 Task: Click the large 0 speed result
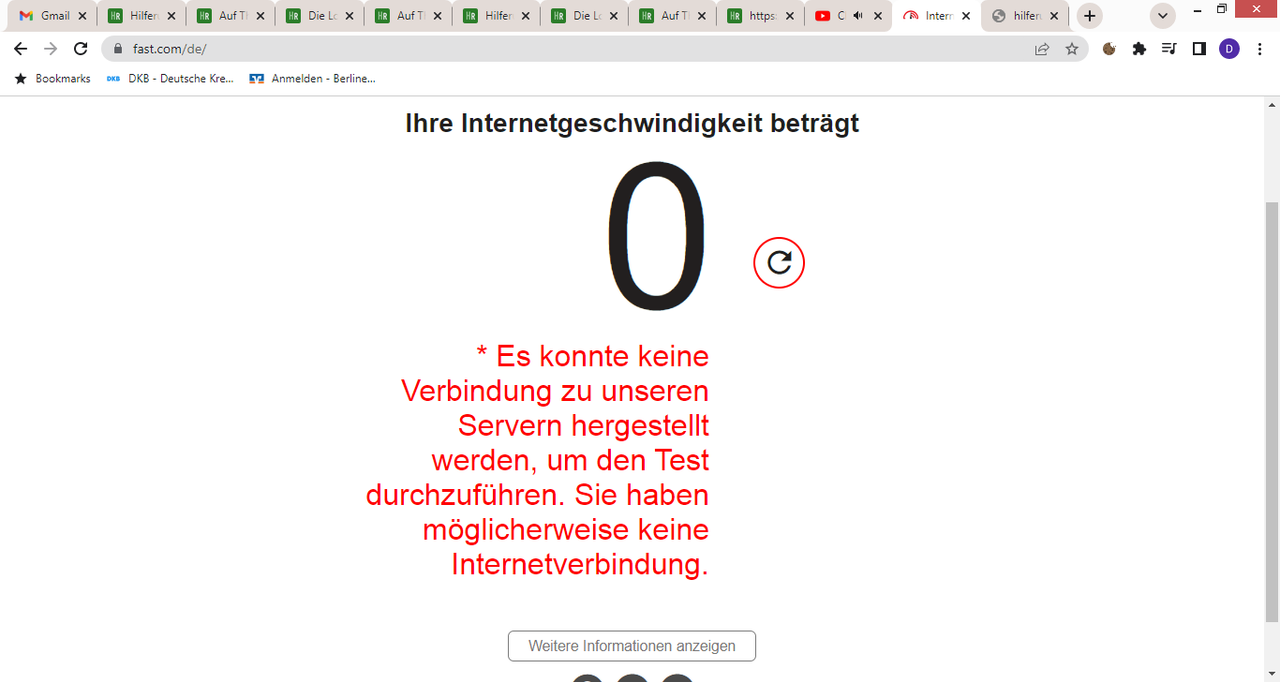pyautogui.click(x=656, y=237)
